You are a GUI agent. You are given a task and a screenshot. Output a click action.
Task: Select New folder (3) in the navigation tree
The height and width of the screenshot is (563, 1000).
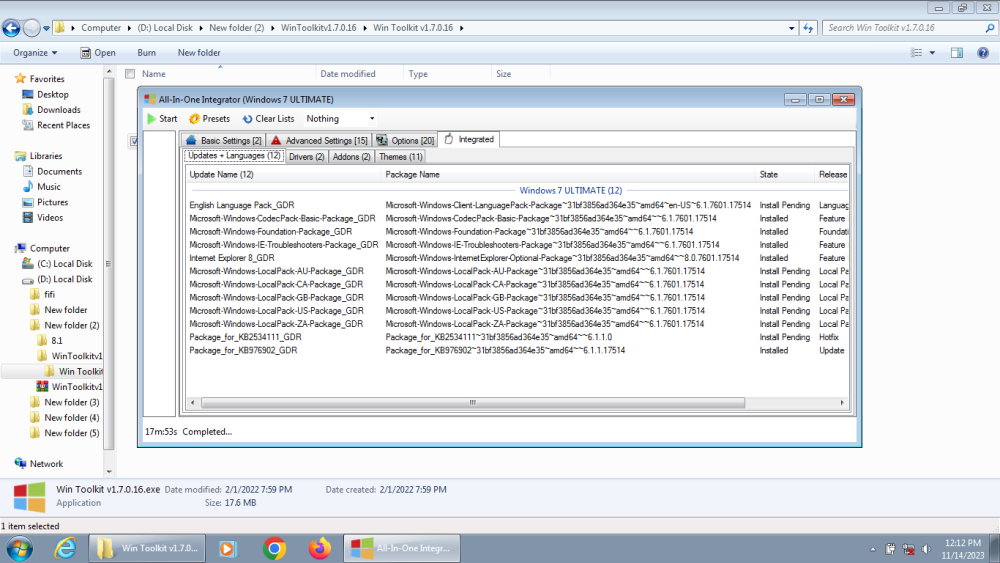coord(64,402)
